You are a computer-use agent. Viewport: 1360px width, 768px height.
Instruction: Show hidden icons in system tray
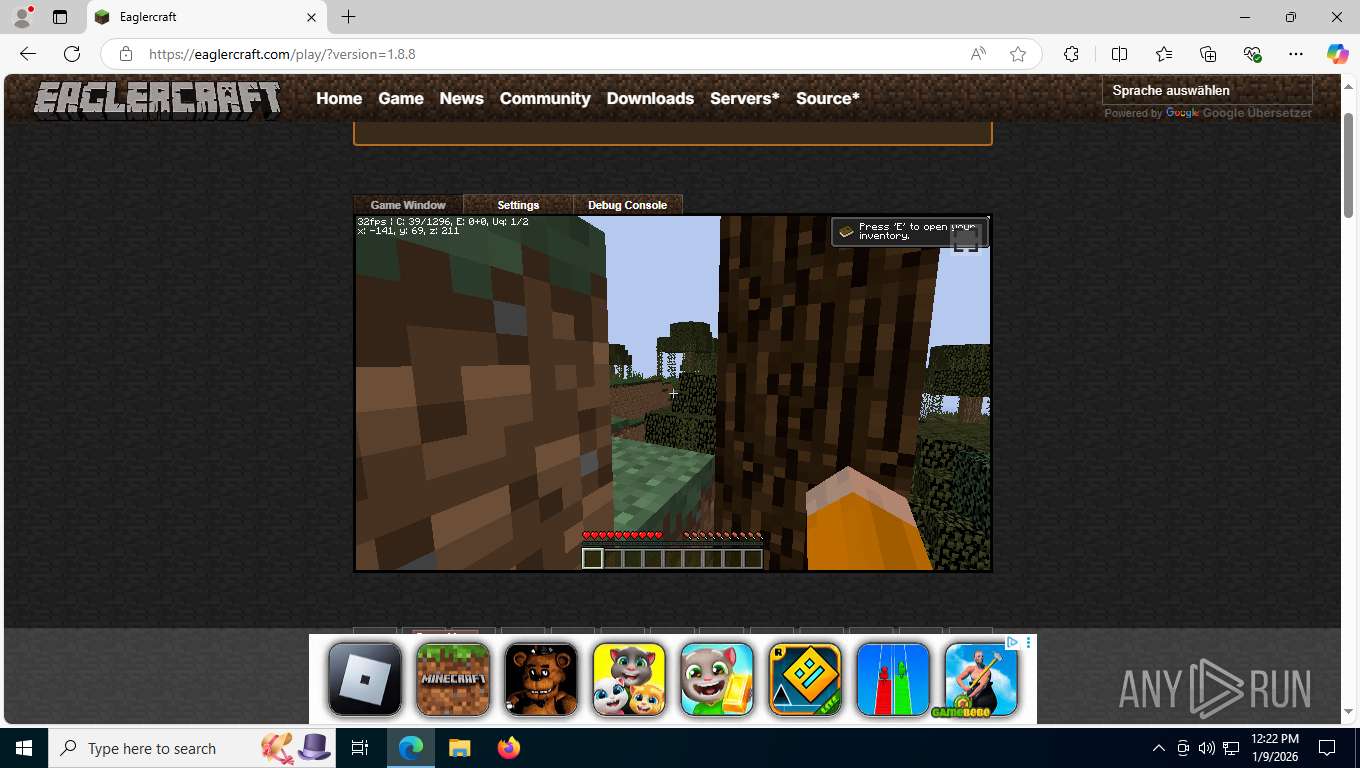coord(1159,748)
